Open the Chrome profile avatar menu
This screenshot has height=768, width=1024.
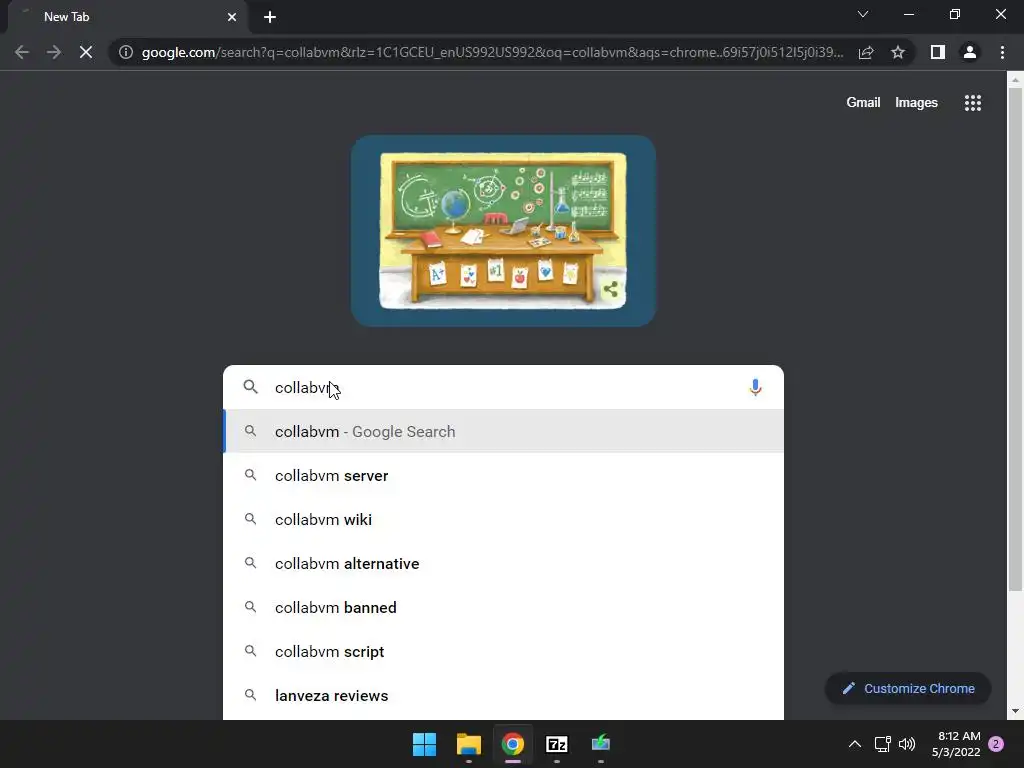point(970,52)
